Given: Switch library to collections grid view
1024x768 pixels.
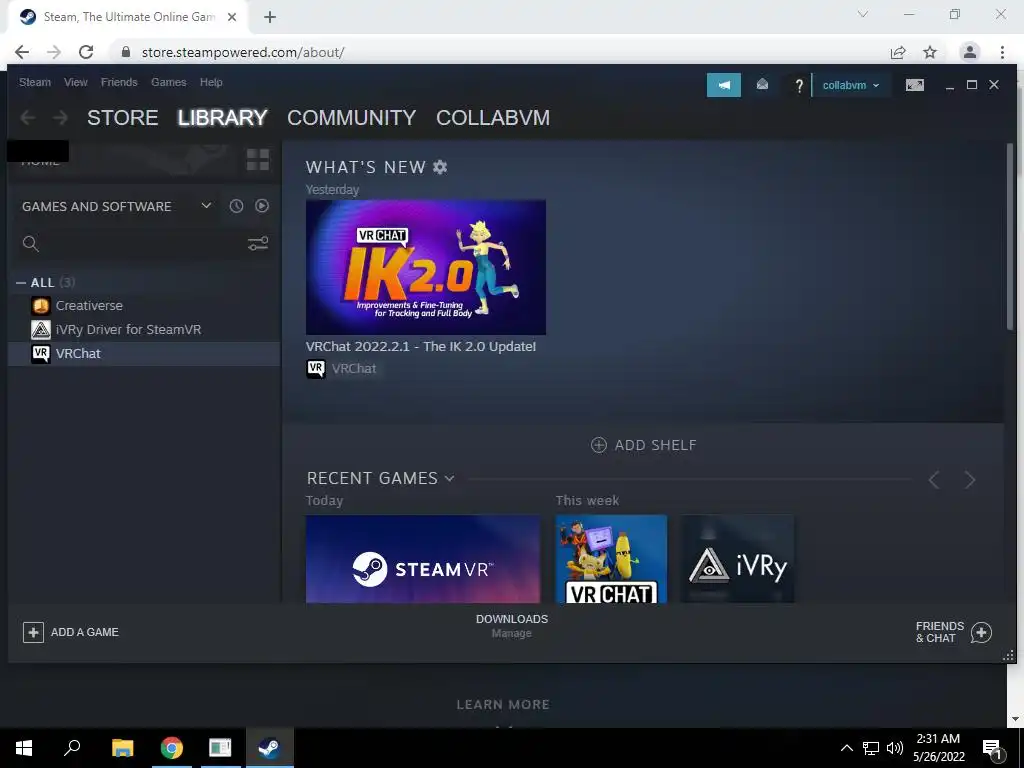Looking at the screenshot, I should pos(258,159).
